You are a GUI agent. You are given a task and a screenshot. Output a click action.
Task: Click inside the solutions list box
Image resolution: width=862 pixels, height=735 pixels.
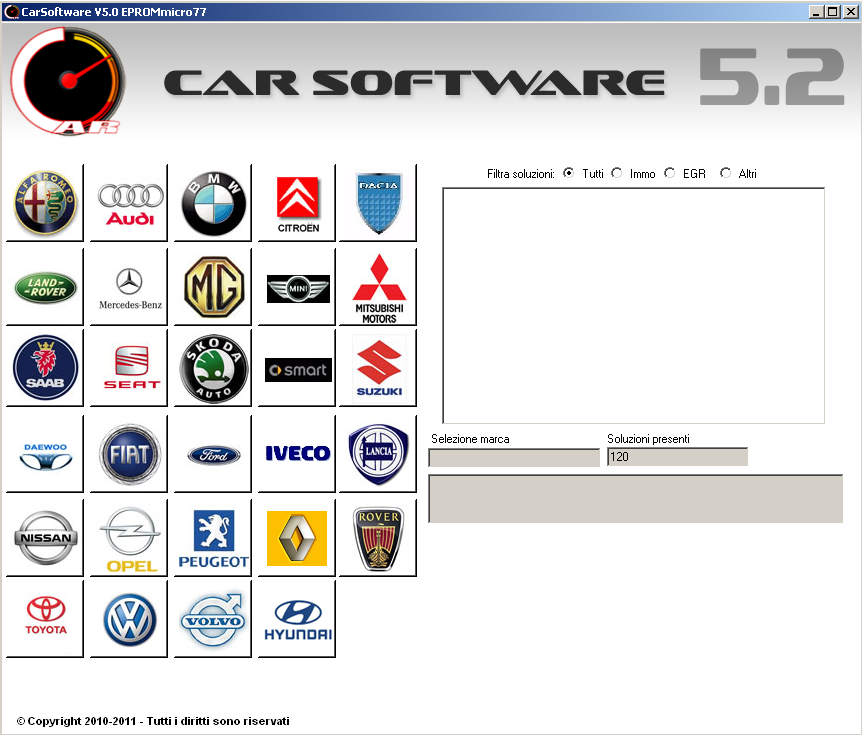click(633, 306)
